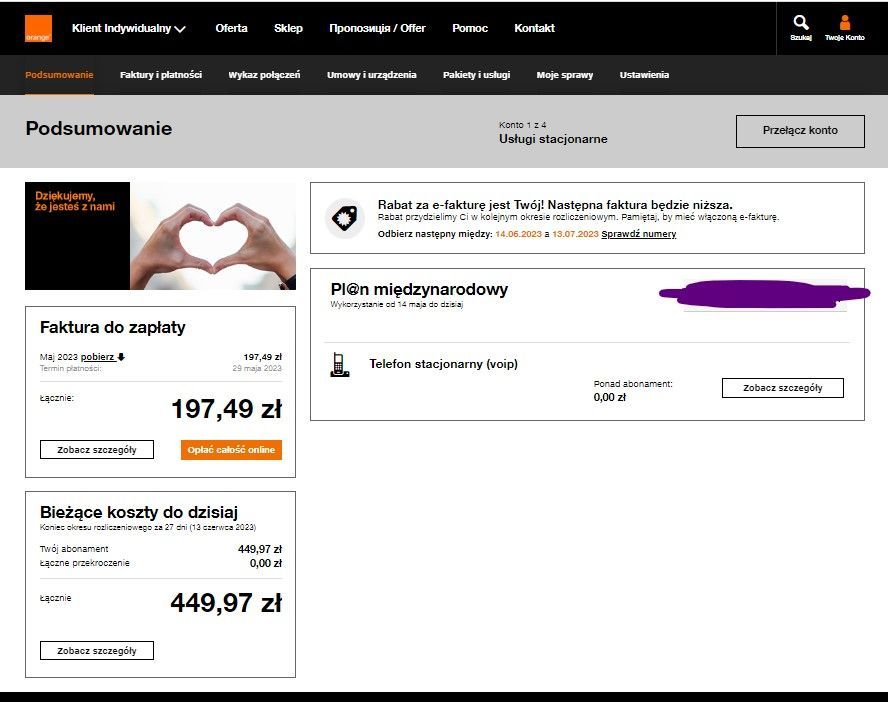Click the 197,49 zł total amount
The width and height of the screenshot is (888, 702).
(226, 409)
